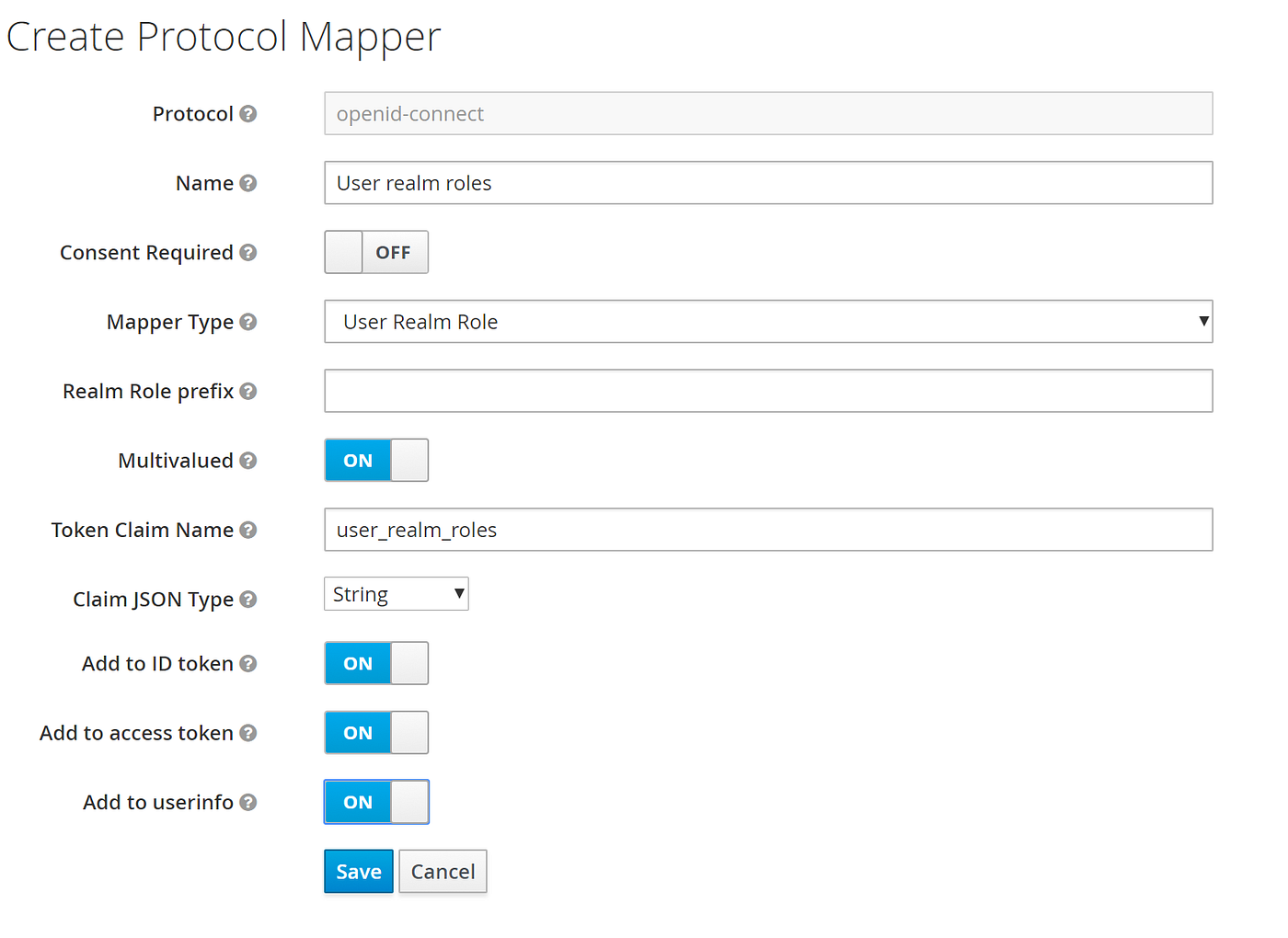
Task: Click Add to userinfo help icon
Action: [x=248, y=802]
